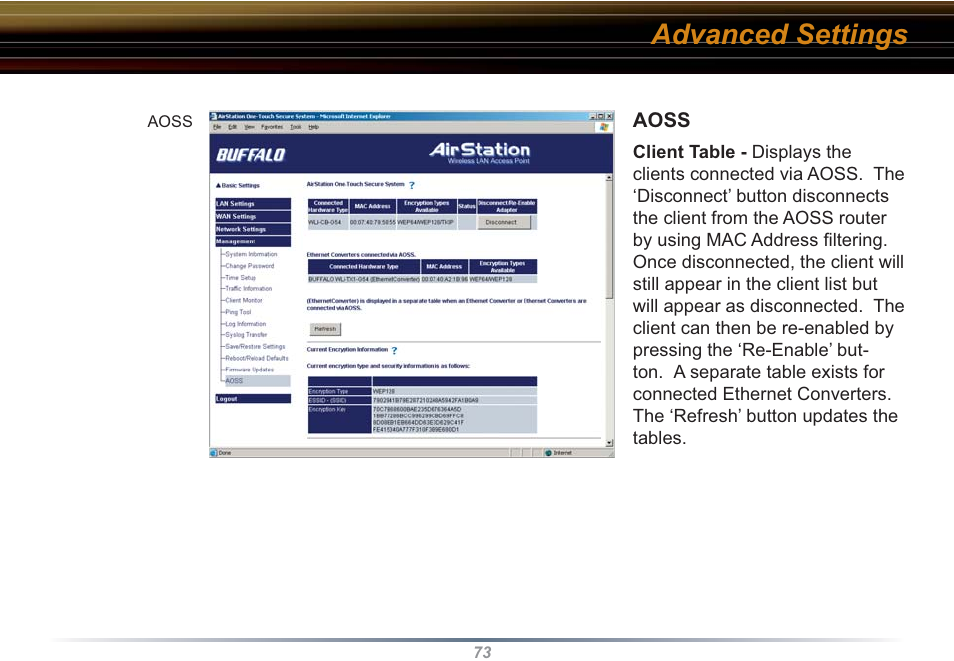Open Traffic Information in the Management tree
The height and width of the screenshot is (661, 954).
[x=249, y=289]
